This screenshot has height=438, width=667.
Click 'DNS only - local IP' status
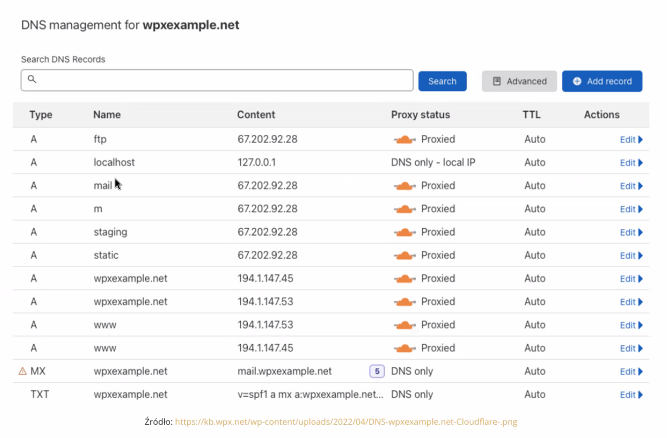pos(433,162)
